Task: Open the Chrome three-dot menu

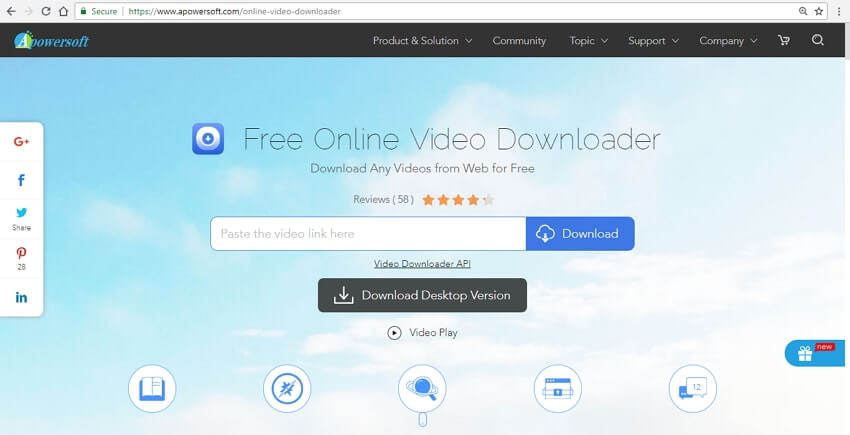Action: [839, 11]
